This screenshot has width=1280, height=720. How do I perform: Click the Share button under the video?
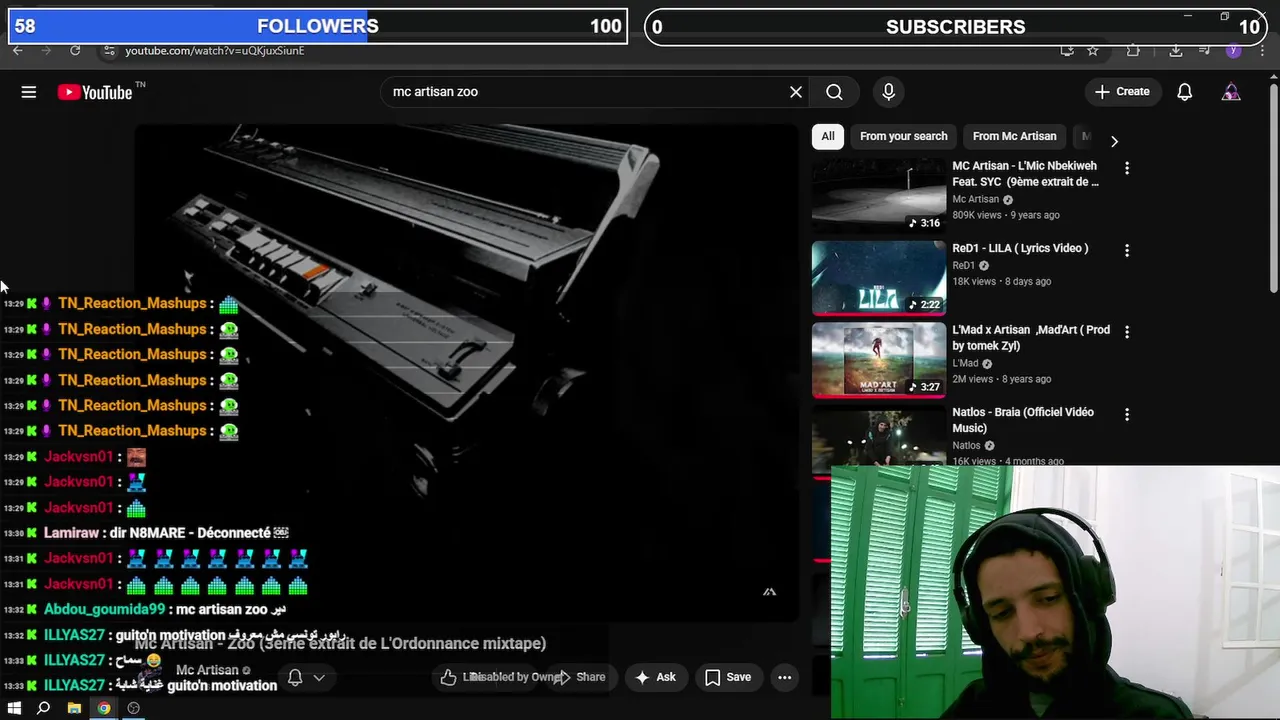coord(582,677)
